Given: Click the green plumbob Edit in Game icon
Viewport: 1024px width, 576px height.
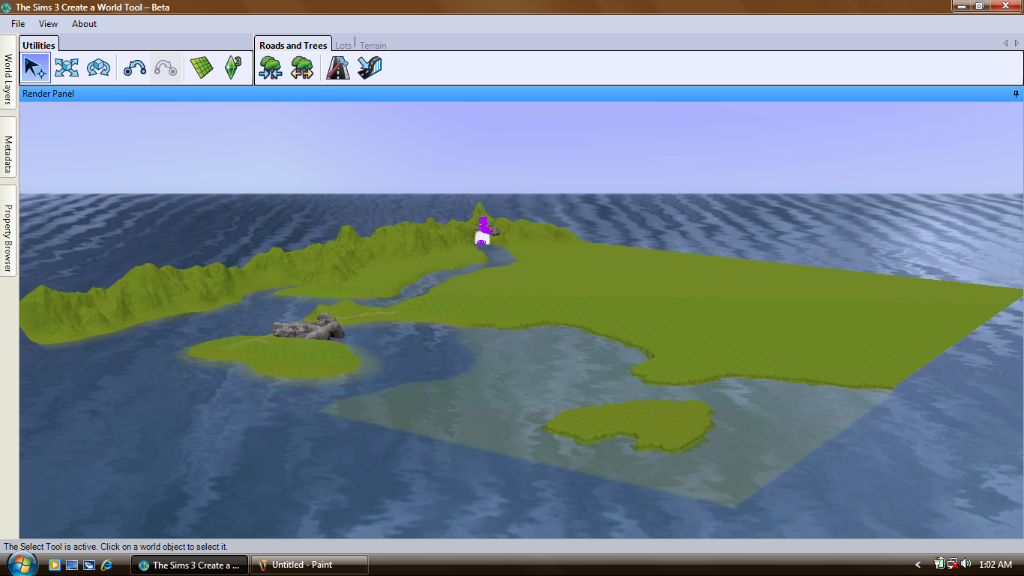Looking at the screenshot, I should coord(232,68).
